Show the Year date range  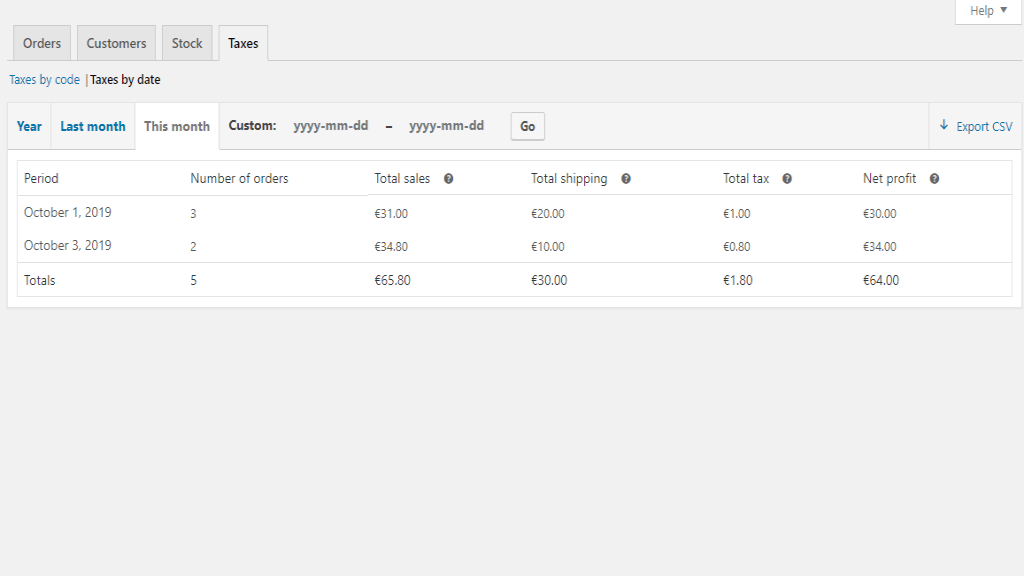(x=29, y=126)
